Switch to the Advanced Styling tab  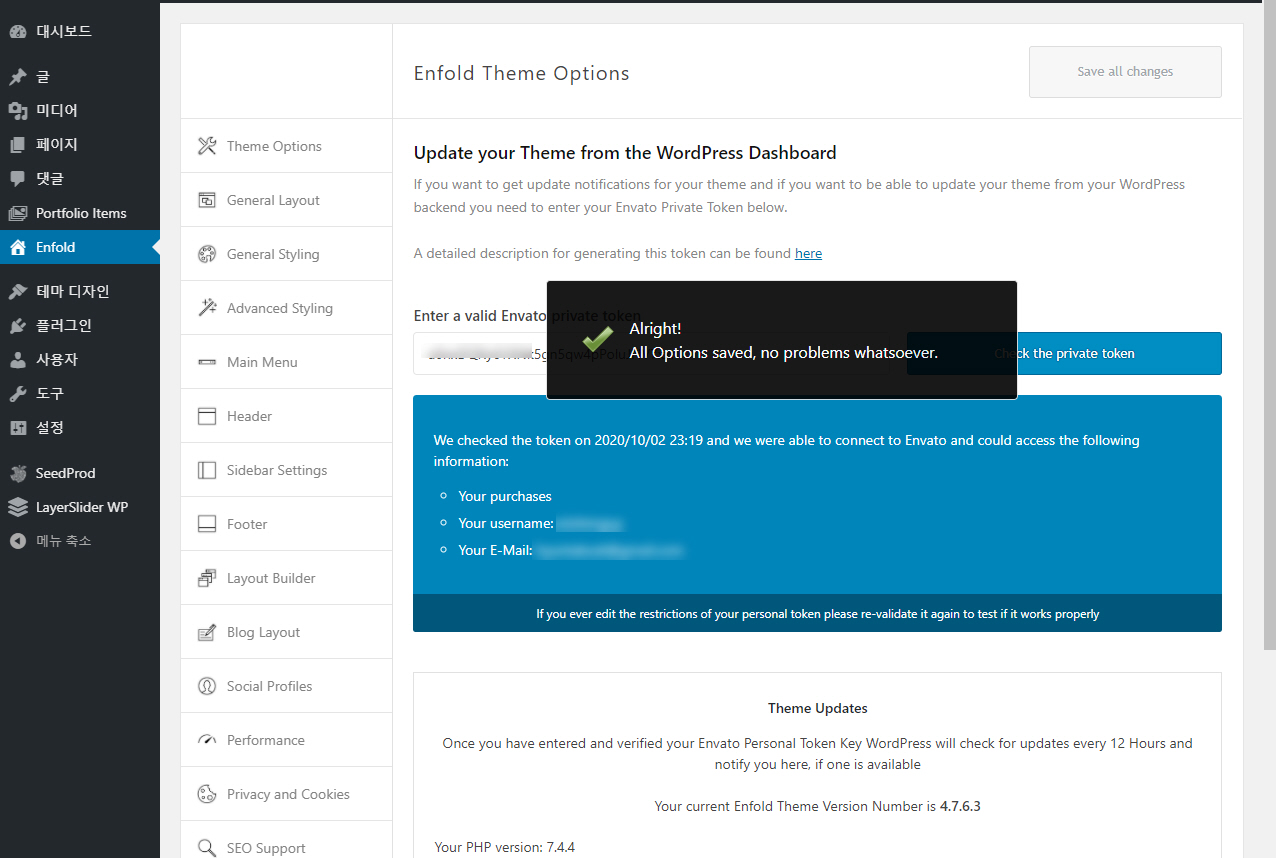click(x=286, y=308)
